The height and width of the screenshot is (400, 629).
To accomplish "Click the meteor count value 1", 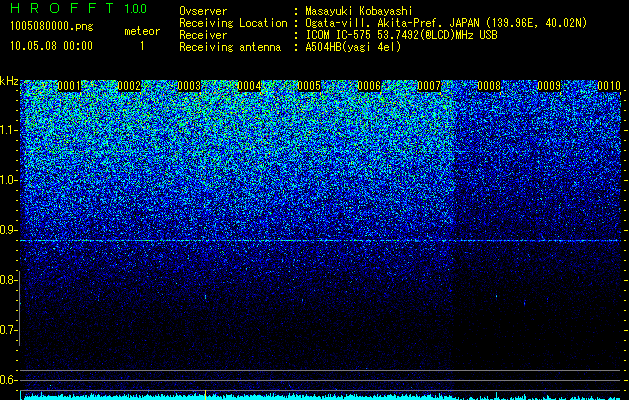I will [x=142, y=46].
